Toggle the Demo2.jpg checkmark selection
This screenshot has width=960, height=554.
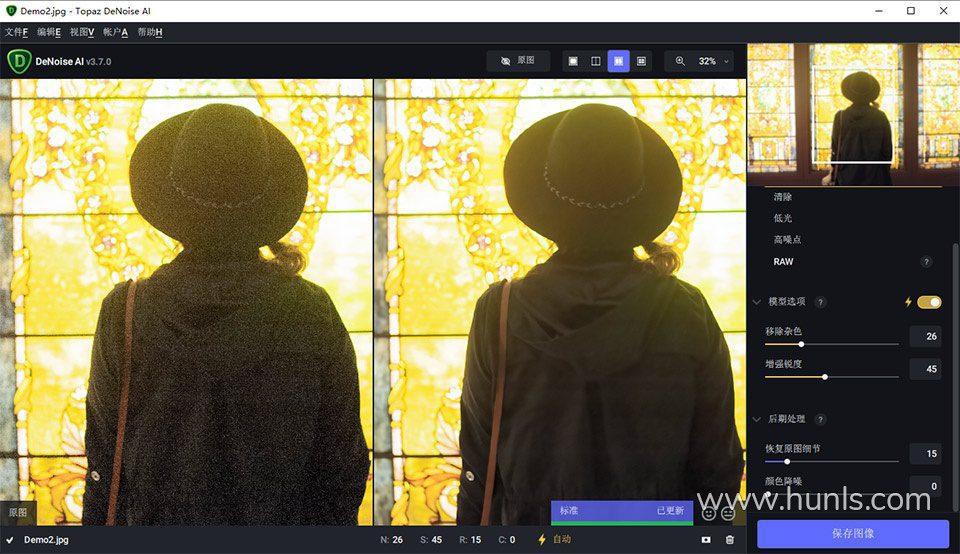10,540
